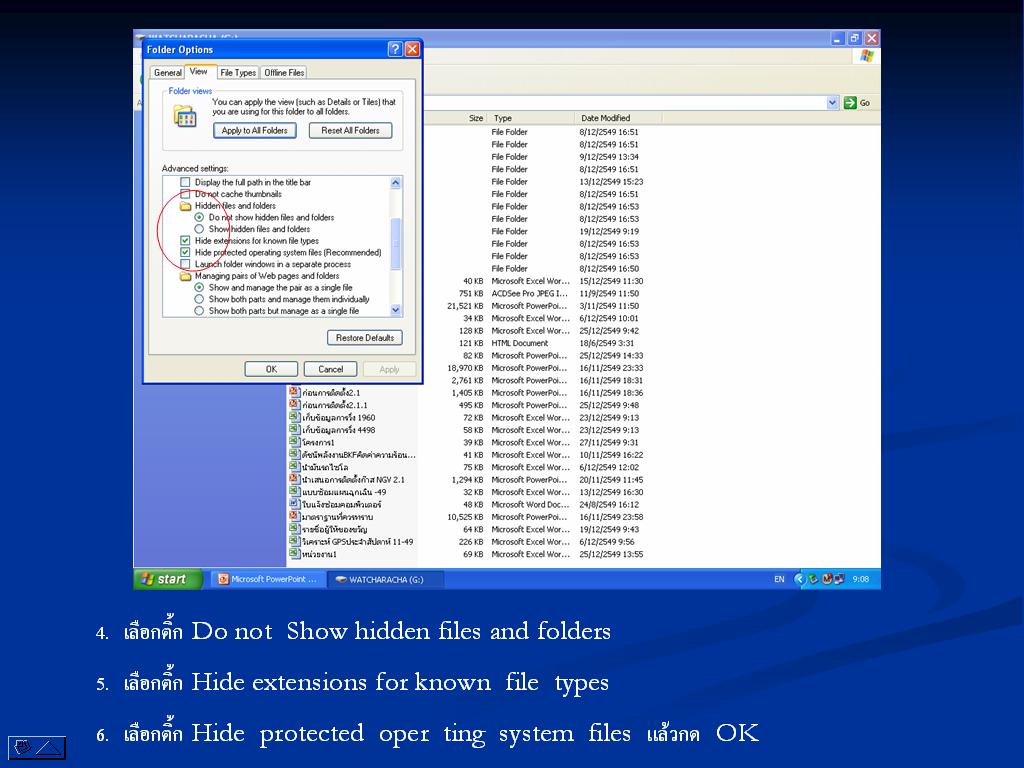1024x768 pixels.
Task: Click the Help question mark in Folder Options
Action: point(395,49)
